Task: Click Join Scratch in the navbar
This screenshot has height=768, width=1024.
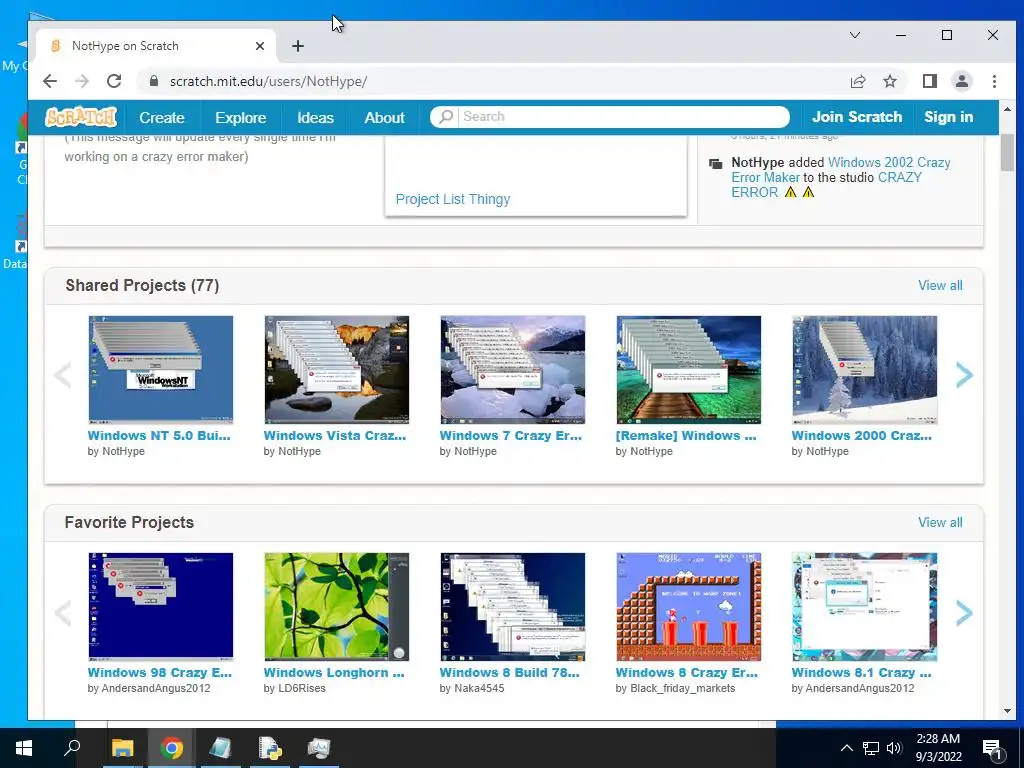Action: click(857, 117)
